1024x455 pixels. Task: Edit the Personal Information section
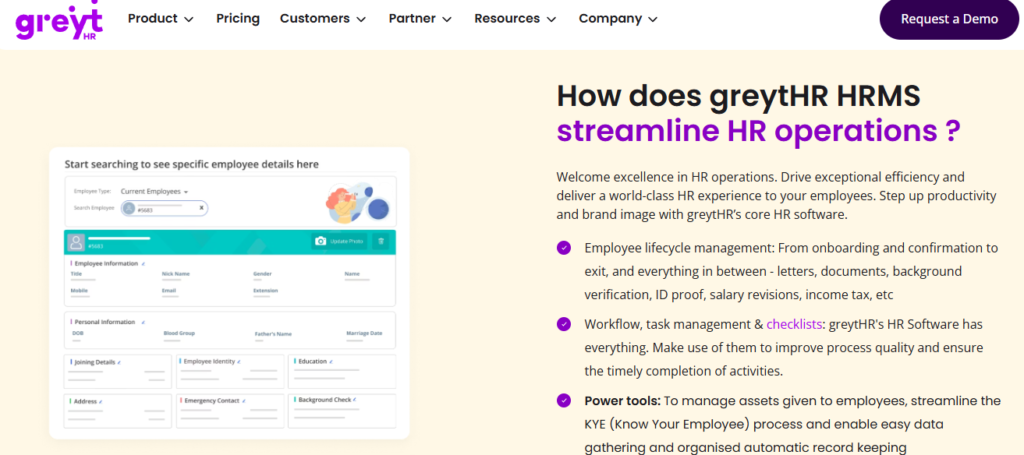143,322
